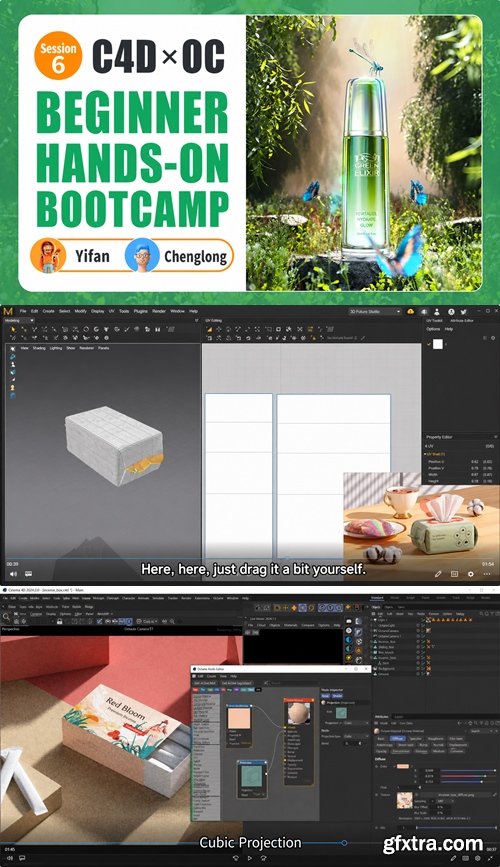500x867 pixels.
Task: Select the Standard layout tab in Cinema 4D
Action: 377,598
